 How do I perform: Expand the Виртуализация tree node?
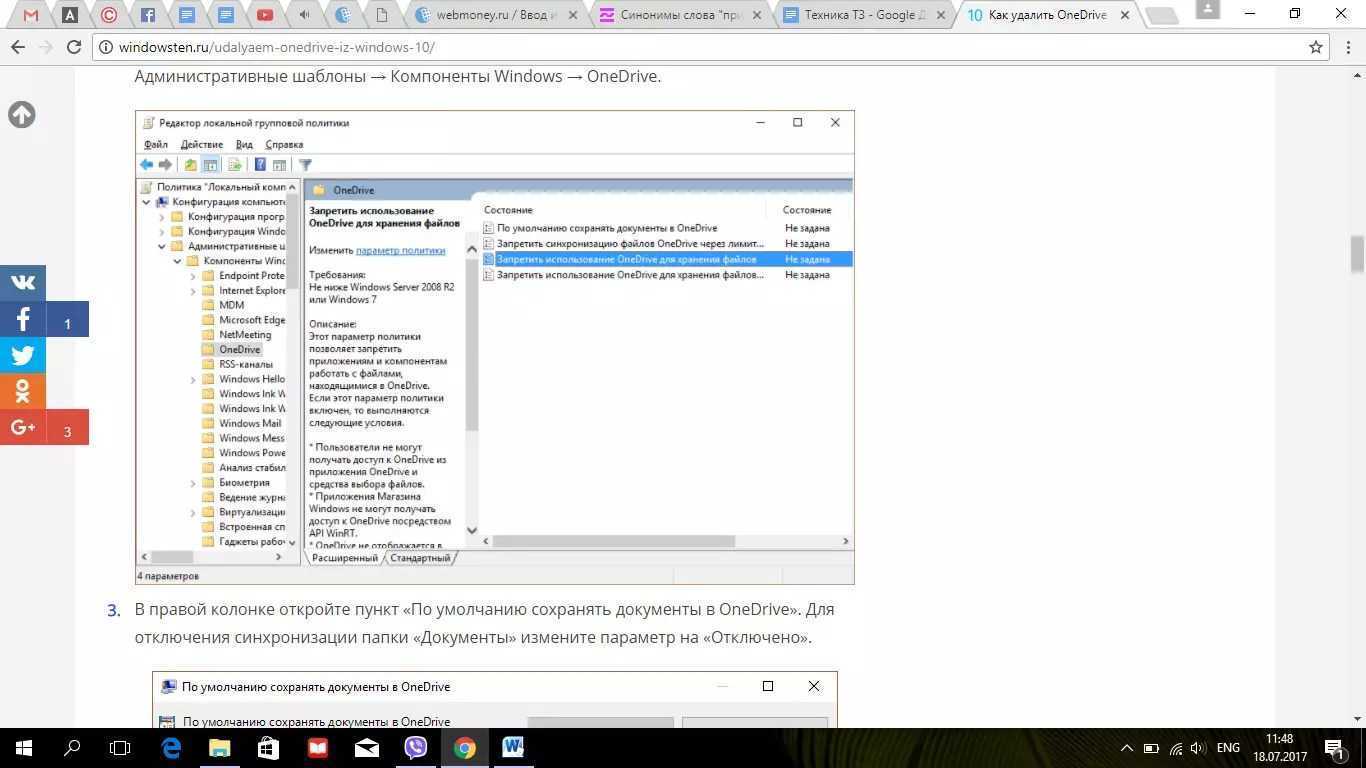[x=193, y=512]
